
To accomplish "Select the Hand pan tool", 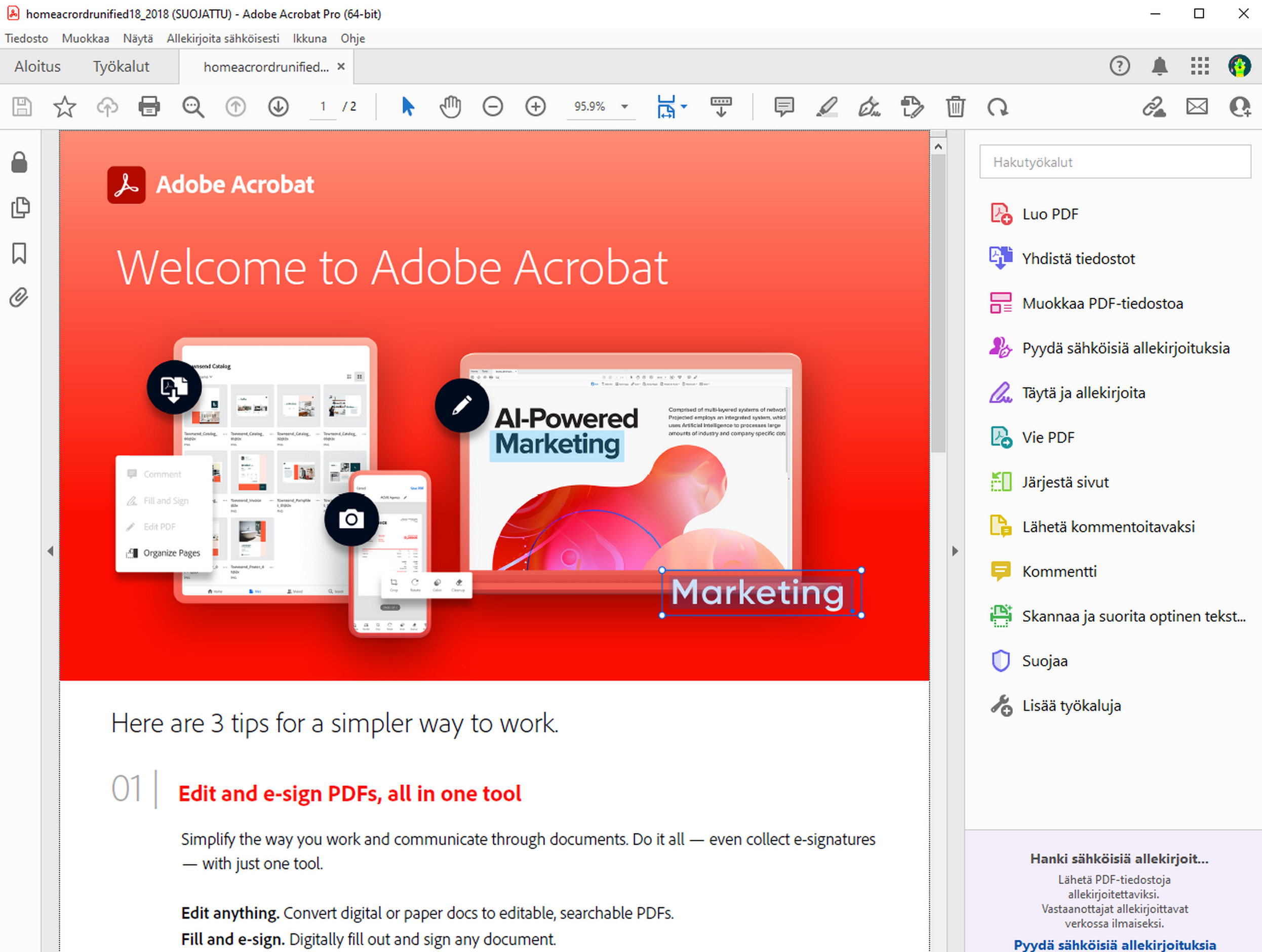I will pos(450,107).
